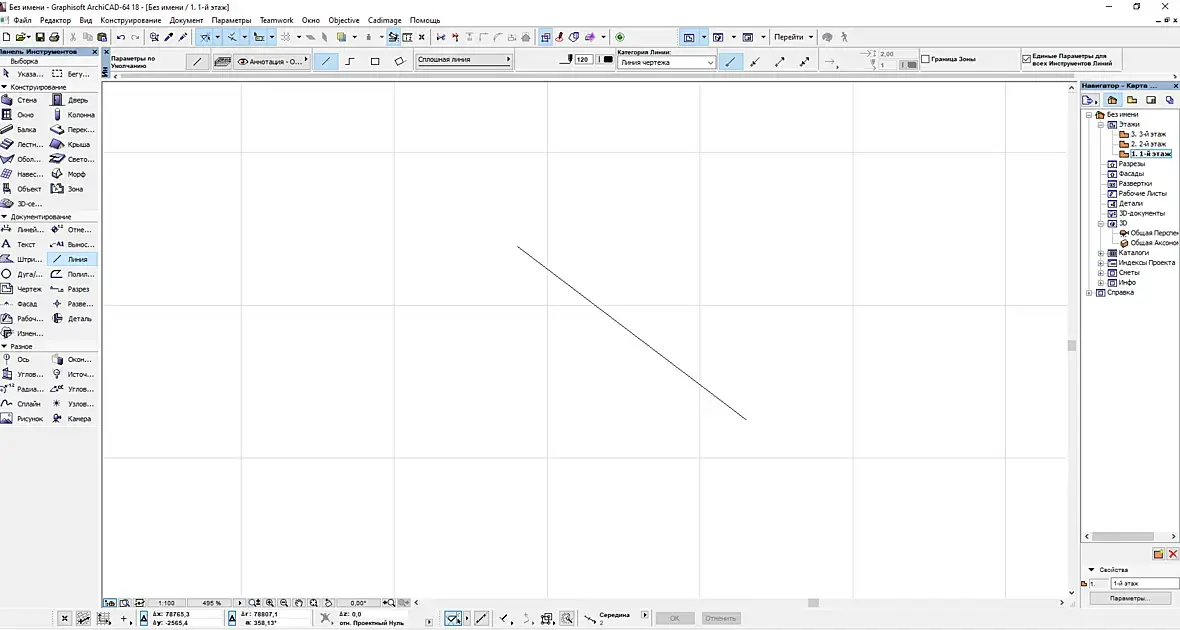Click the pen color swatch beside 120
Screen dimensions: 1180x630
tap(606, 59)
